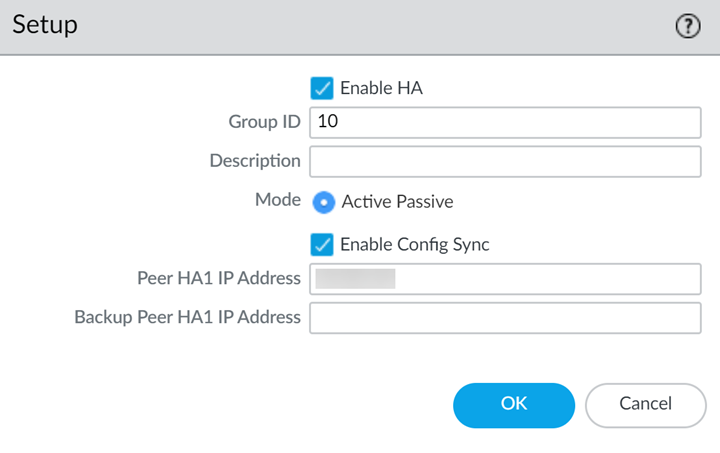The width and height of the screenshot is (720, 453).
Task: Click the Group ID label
Action: [x=264, y=122]
